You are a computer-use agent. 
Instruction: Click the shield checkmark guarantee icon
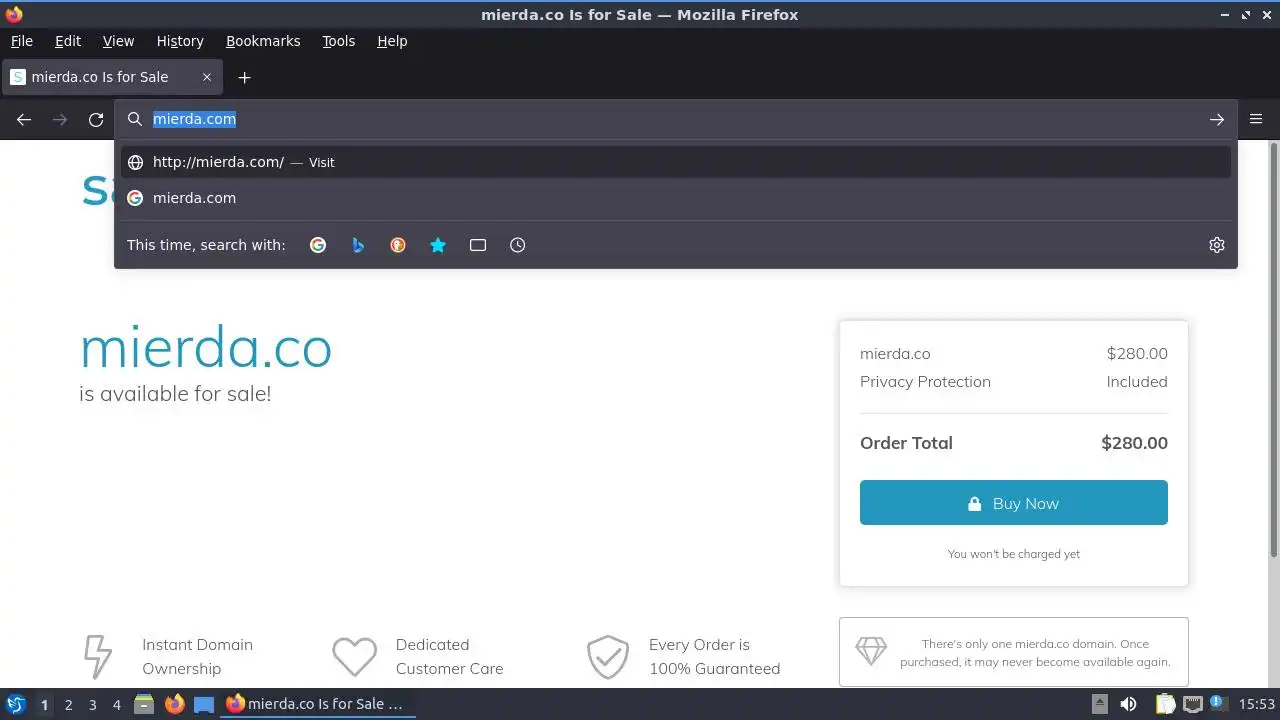607,657
